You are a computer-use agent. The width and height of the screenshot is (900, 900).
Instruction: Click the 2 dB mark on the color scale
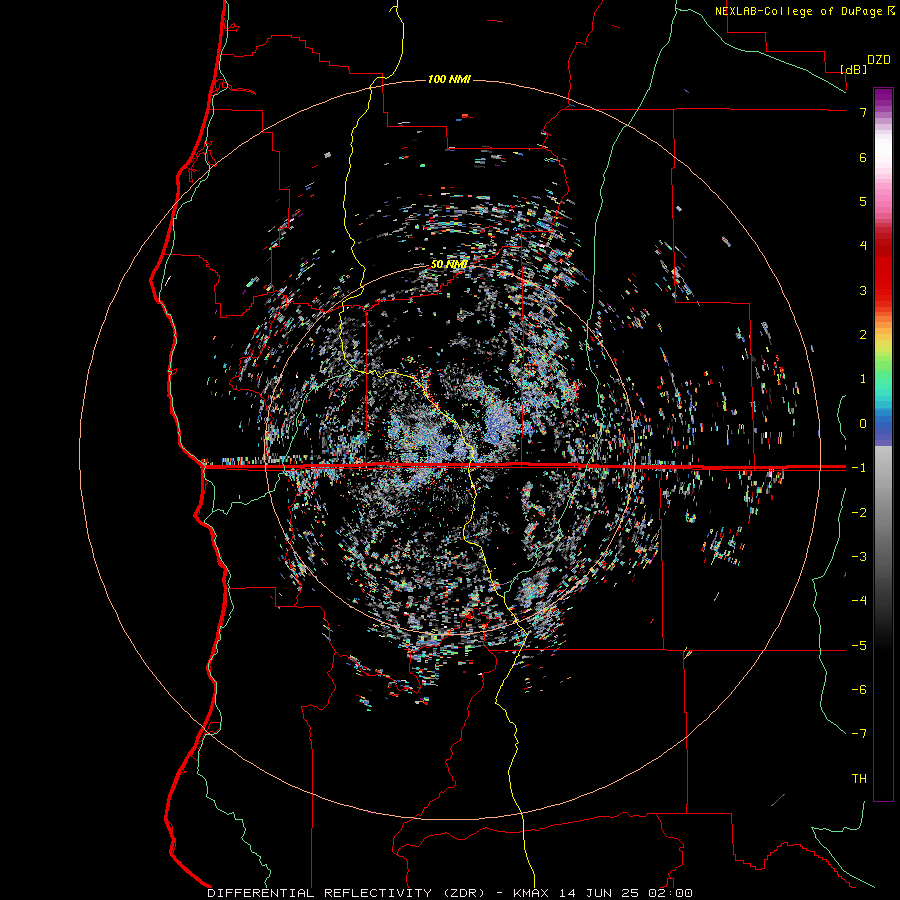point(863,335)
